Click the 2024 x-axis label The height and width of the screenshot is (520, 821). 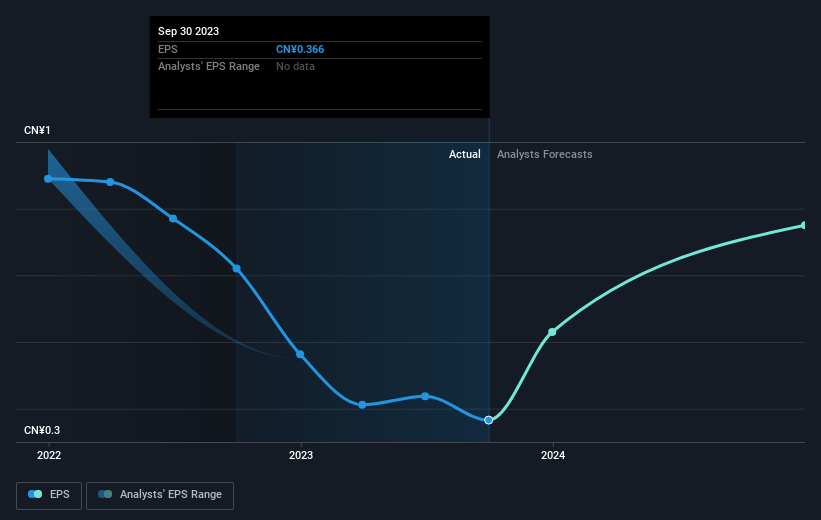click(x=553, y=455)
